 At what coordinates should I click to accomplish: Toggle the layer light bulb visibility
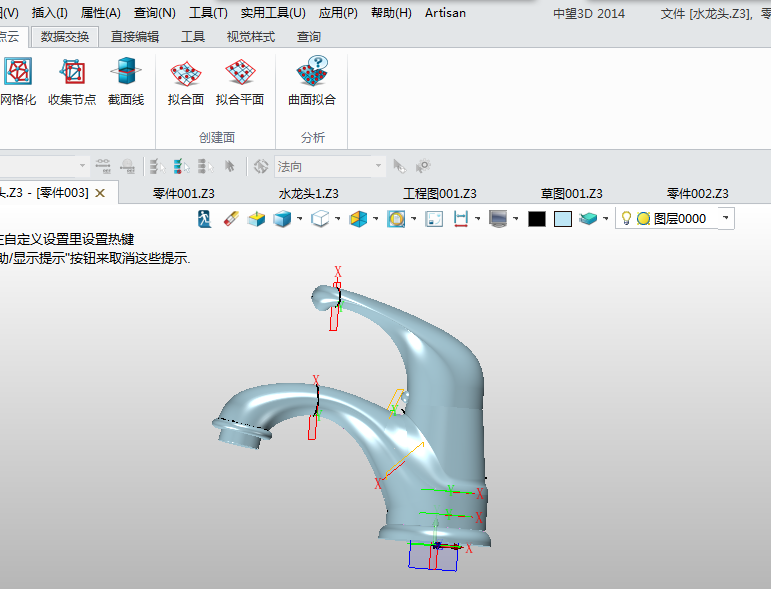626,218
